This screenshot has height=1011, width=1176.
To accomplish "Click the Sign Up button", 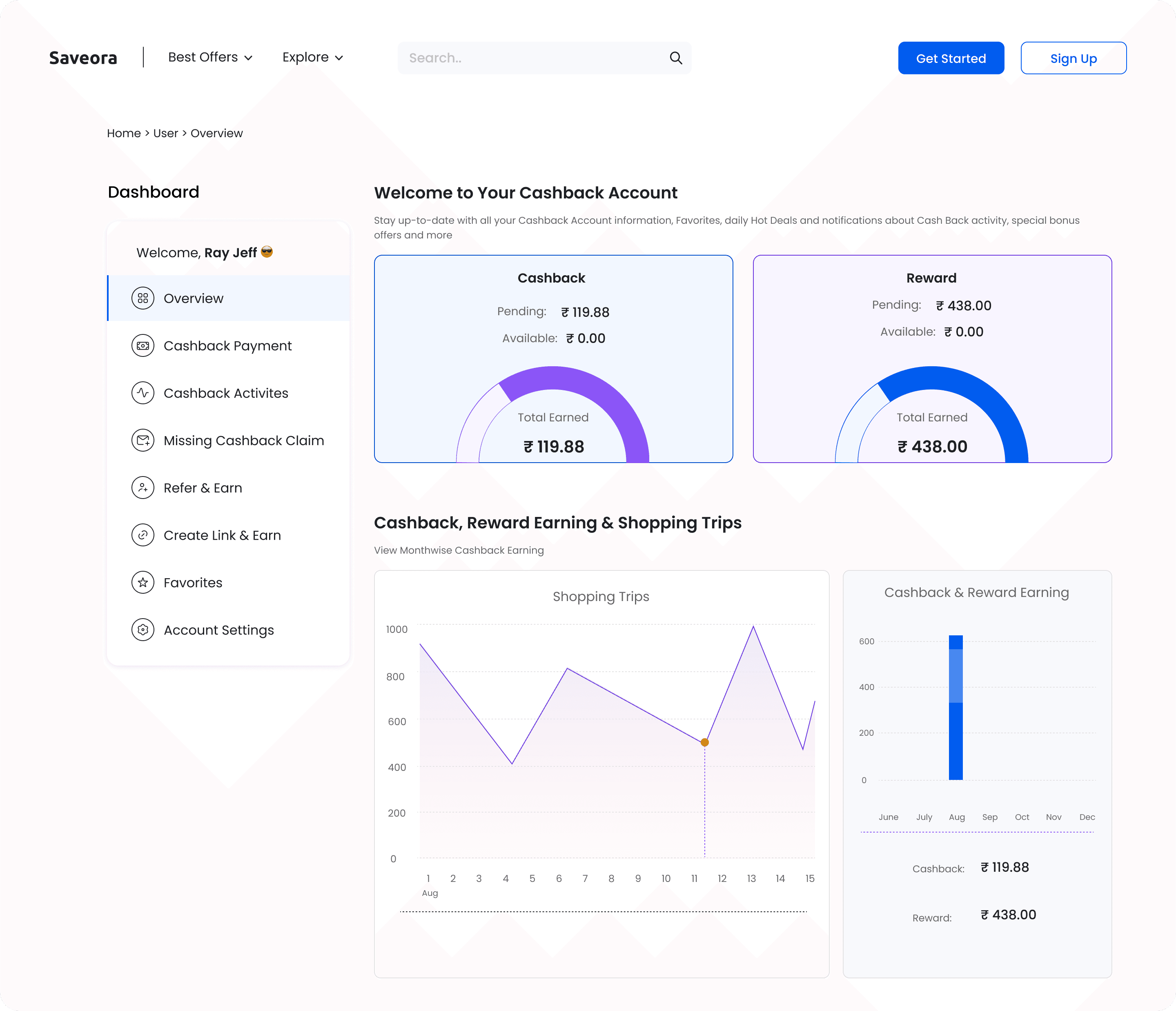I will point(1073,58).
